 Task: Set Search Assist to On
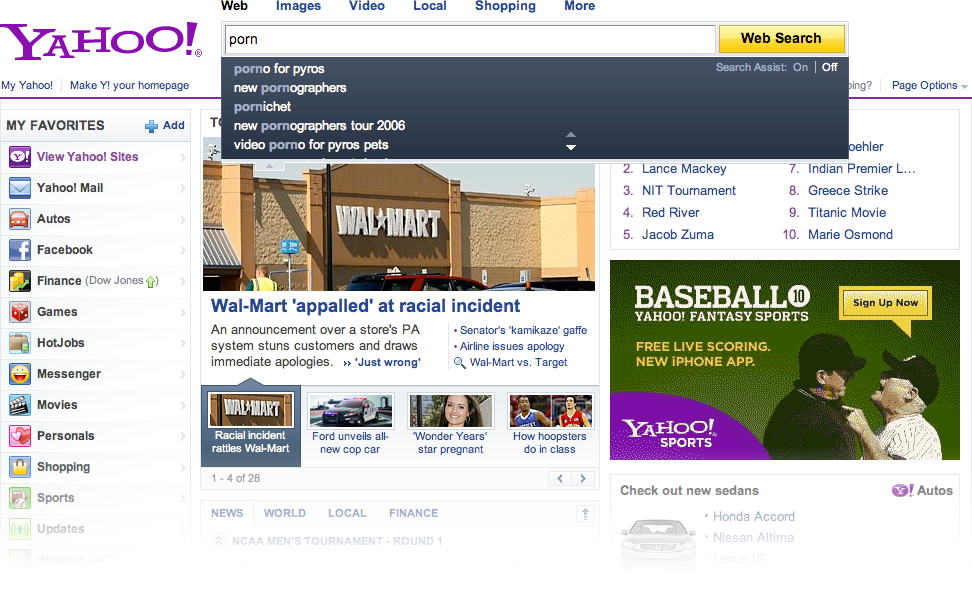pos(801,66)
